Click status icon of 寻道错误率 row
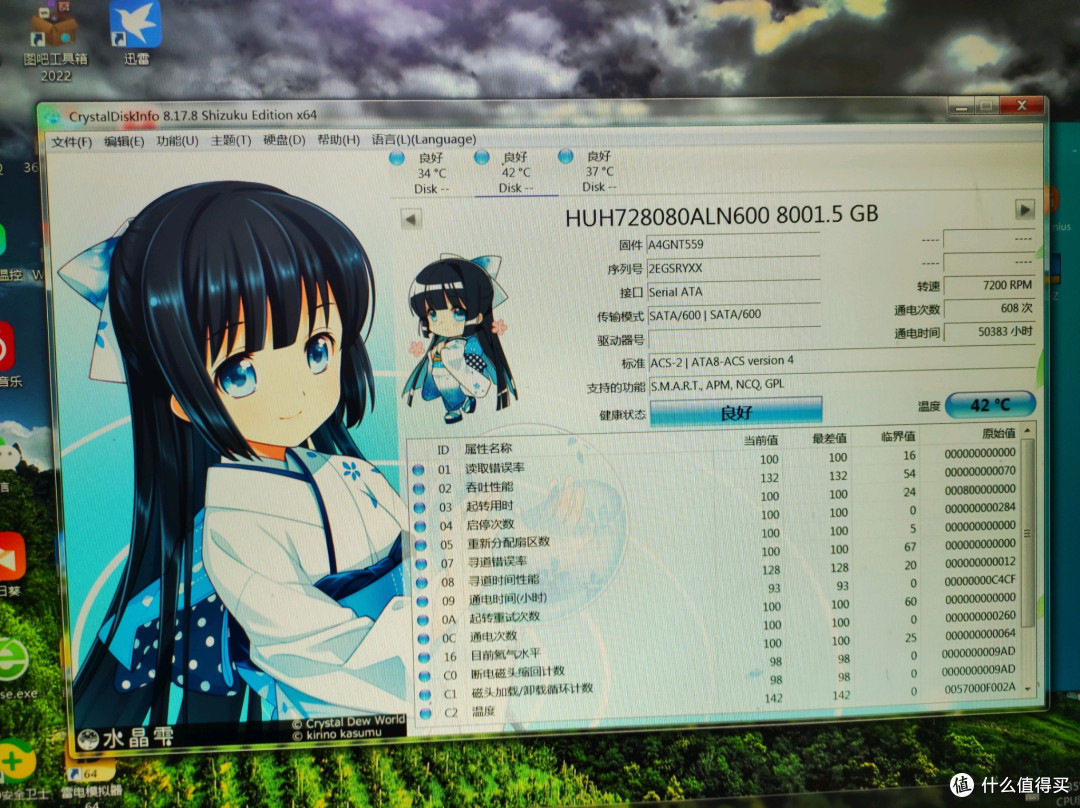This screenshot has width=1080, height=808. pos(422,563)
